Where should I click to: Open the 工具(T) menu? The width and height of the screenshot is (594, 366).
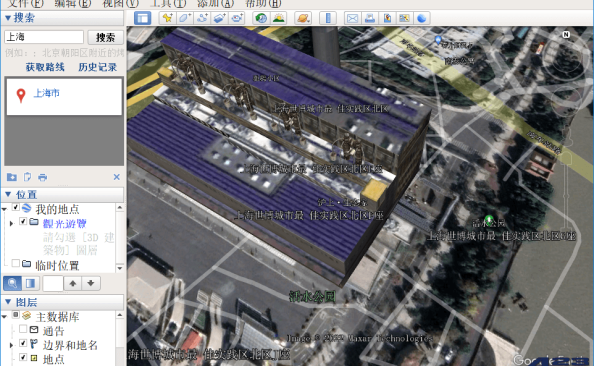point(168,4)
